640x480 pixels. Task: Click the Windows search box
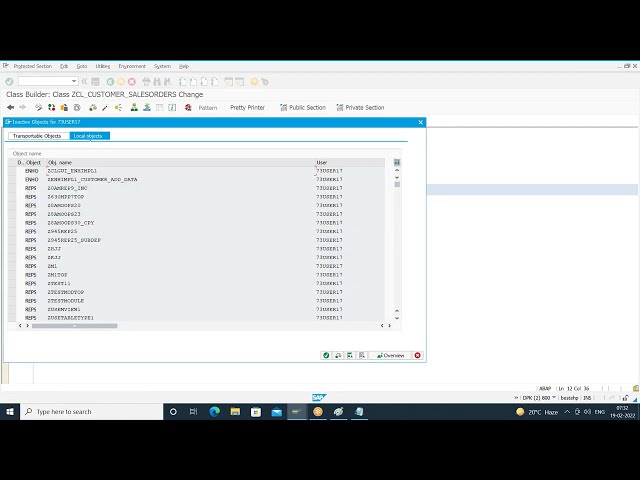(x=91, y=412)
